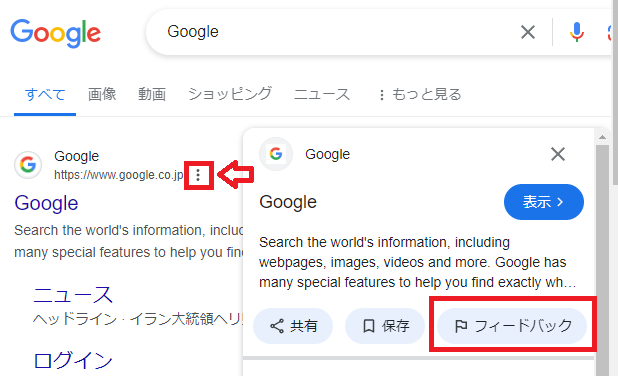Viewport: 618px width, 376px height.
Task: Open the ショッピング tab
Action: [x=230, y=95]
